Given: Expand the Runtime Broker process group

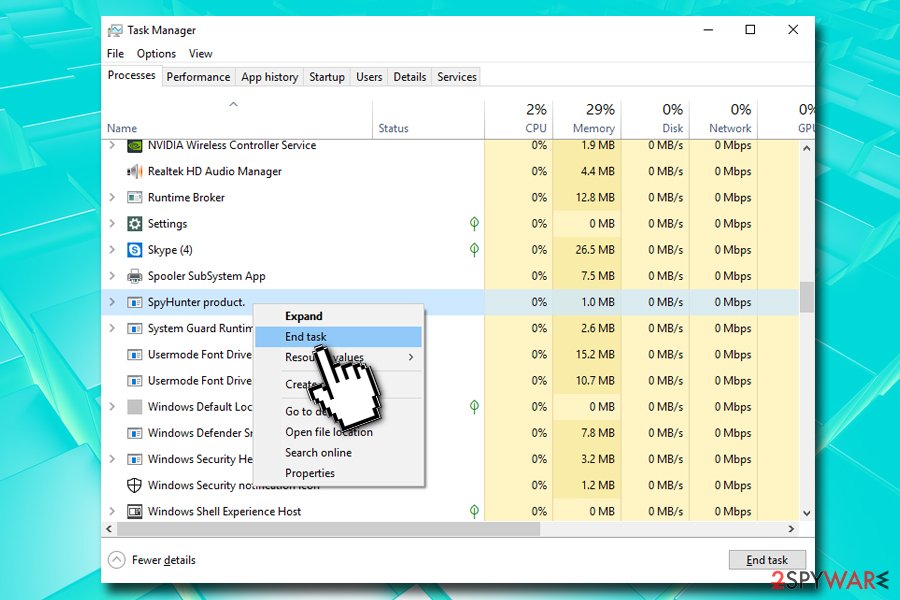Looking at the screenshot, I should [x=112, y=198].
